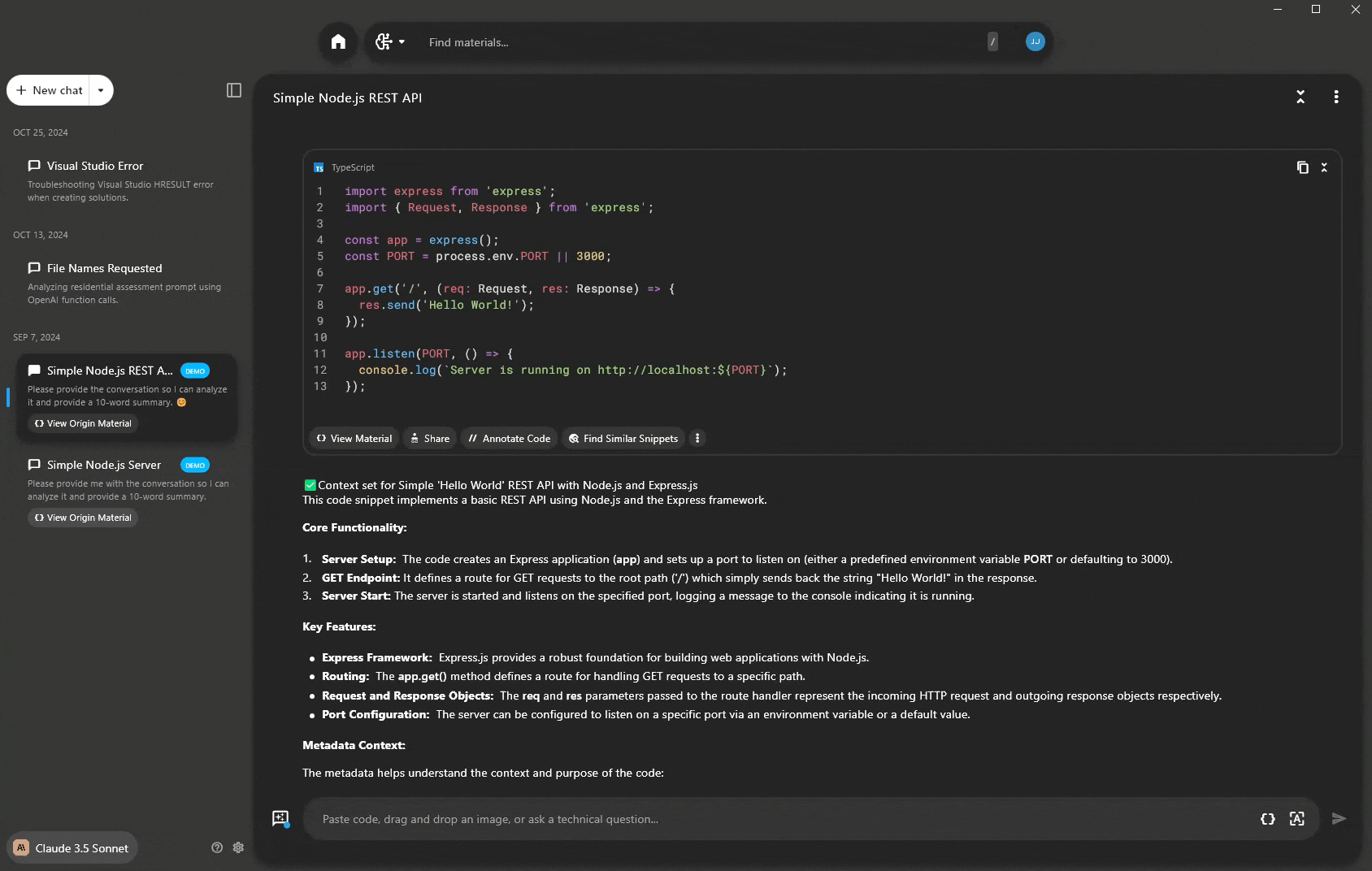Change the Claude 3.5 Sonnet model selector
Viewport: 1372px width, 871px height.
coord(72,847)
